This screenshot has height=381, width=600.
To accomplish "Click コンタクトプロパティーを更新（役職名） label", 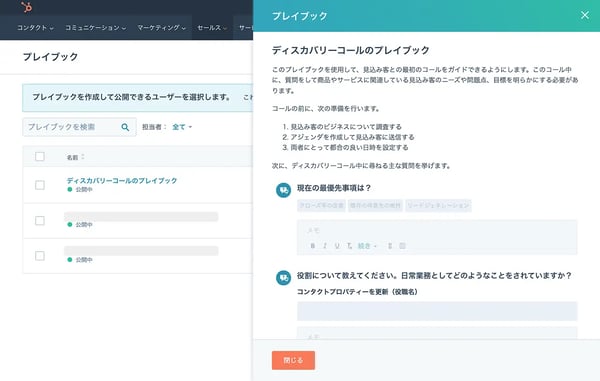I will [357, 292].
